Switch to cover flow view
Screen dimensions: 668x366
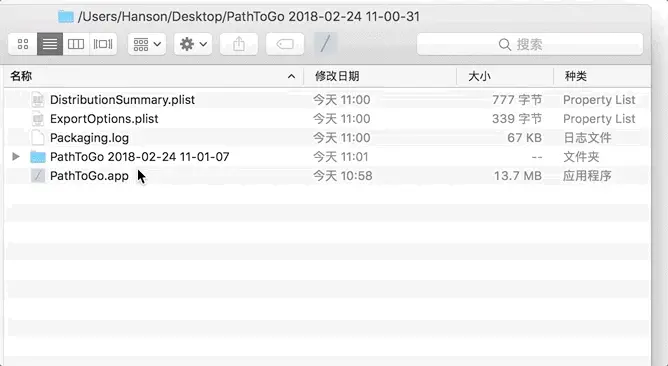coord(103,44)
